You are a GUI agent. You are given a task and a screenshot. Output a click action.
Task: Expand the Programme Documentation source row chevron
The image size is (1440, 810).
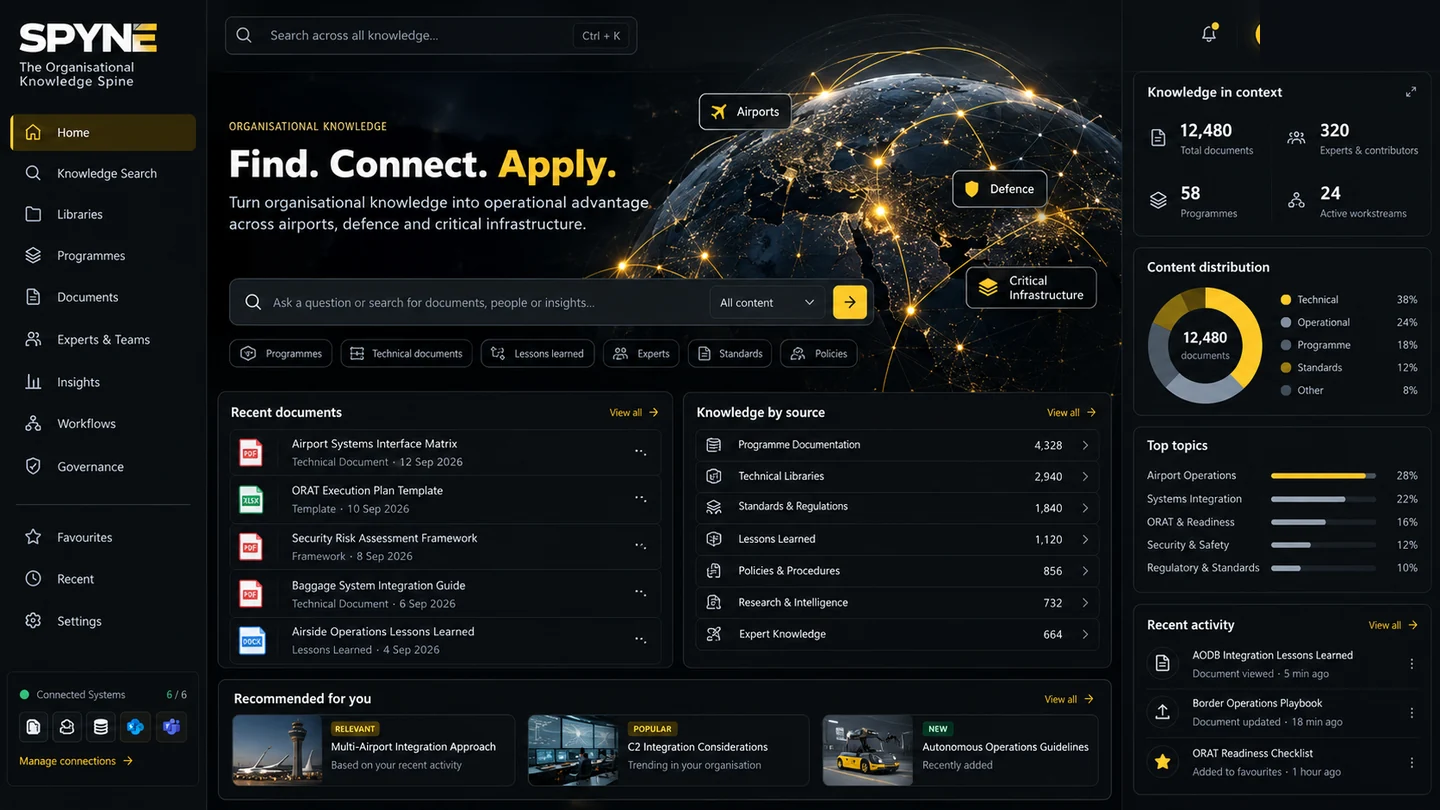coord(1085,445)
